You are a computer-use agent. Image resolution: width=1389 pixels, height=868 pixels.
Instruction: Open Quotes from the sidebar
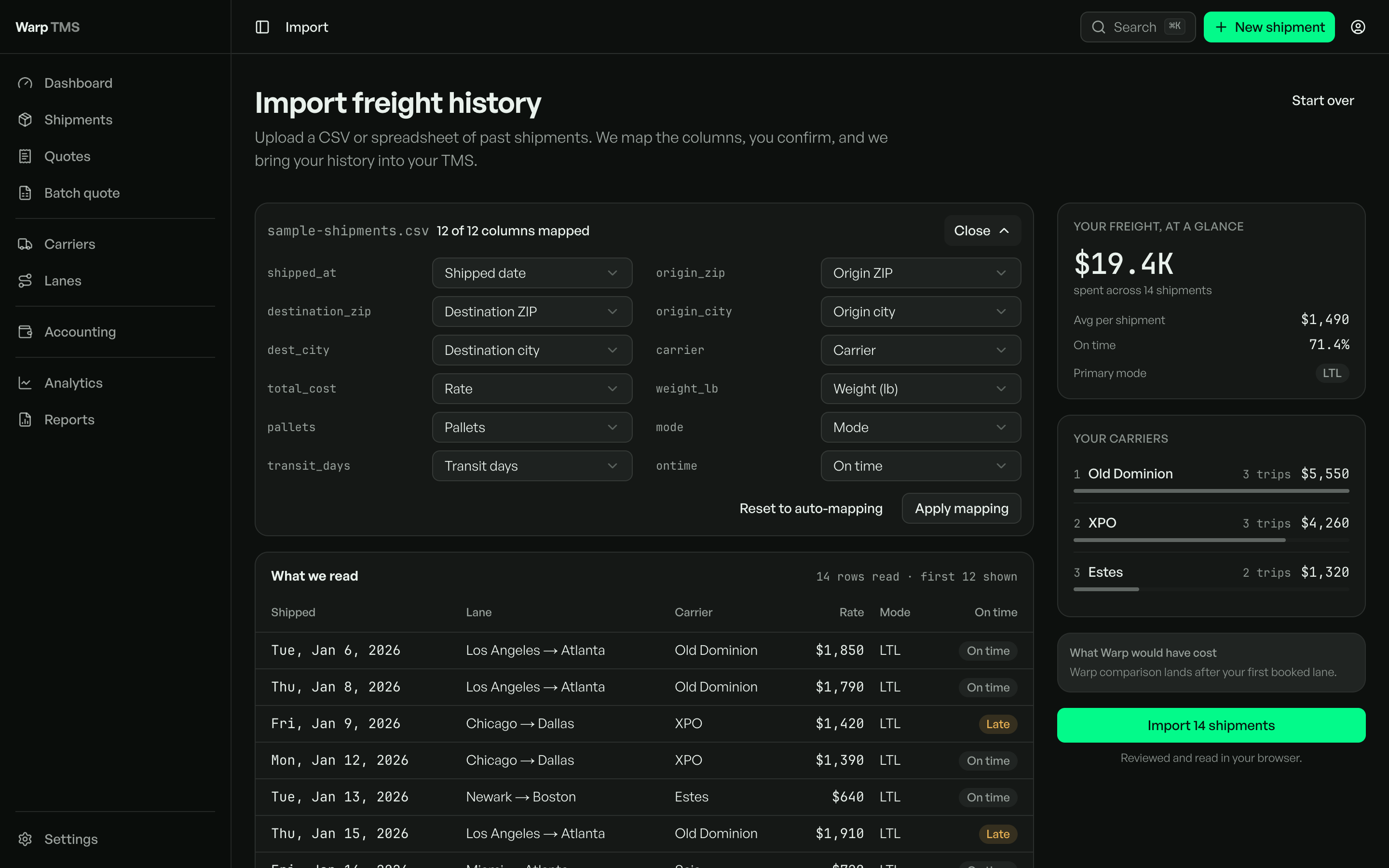pos(115,156)
